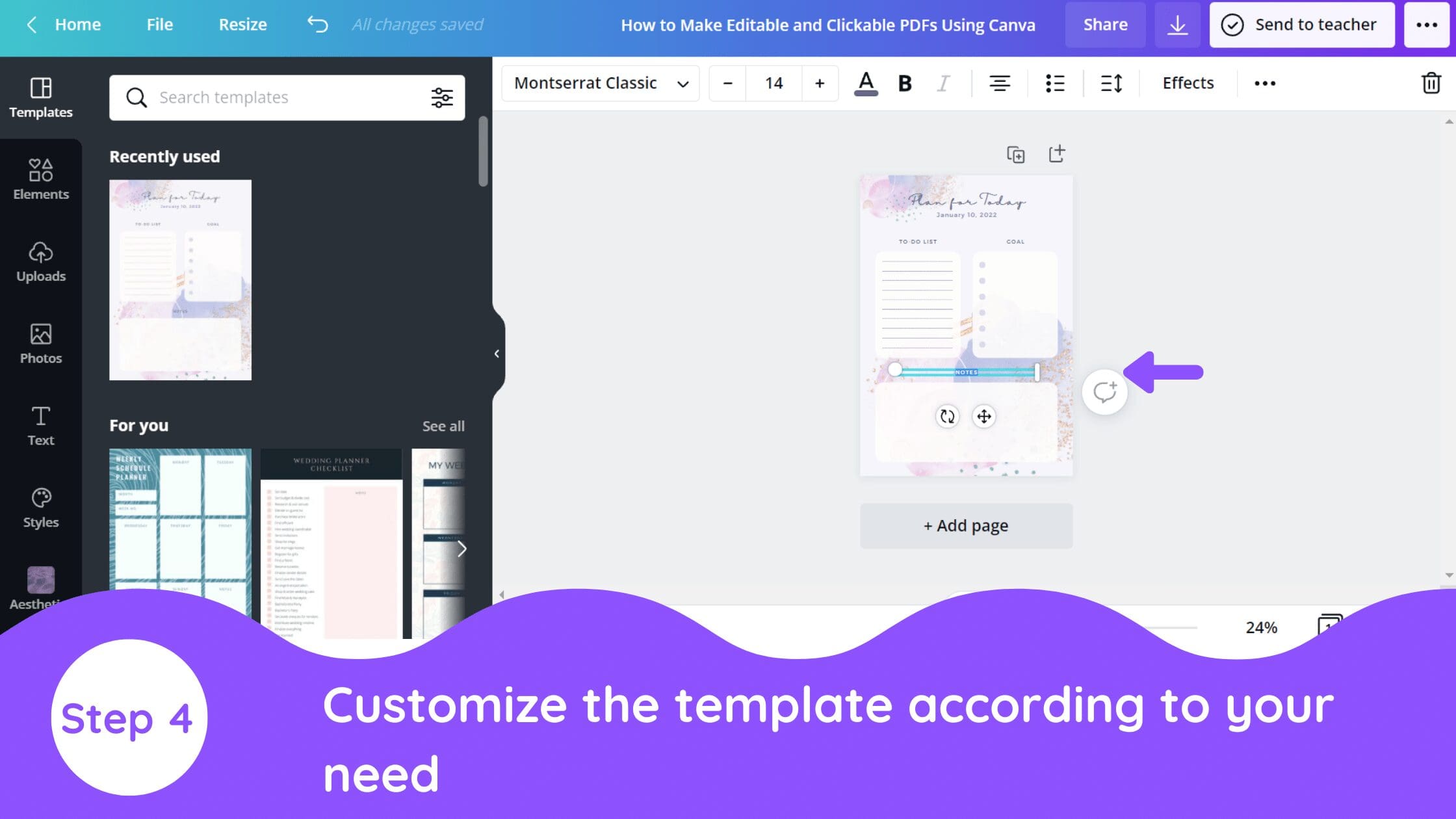Click the Home navigation item
This screenshot has width=1456, height=819.
[77, 23]
